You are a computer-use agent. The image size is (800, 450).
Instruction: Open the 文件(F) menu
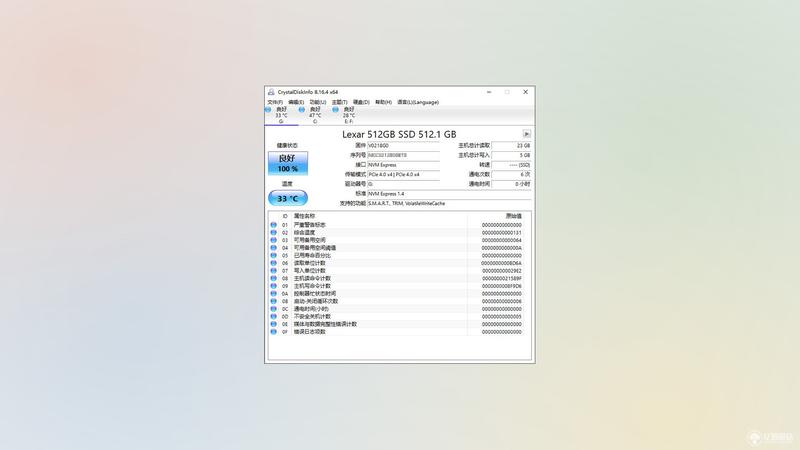coord(275,102)
